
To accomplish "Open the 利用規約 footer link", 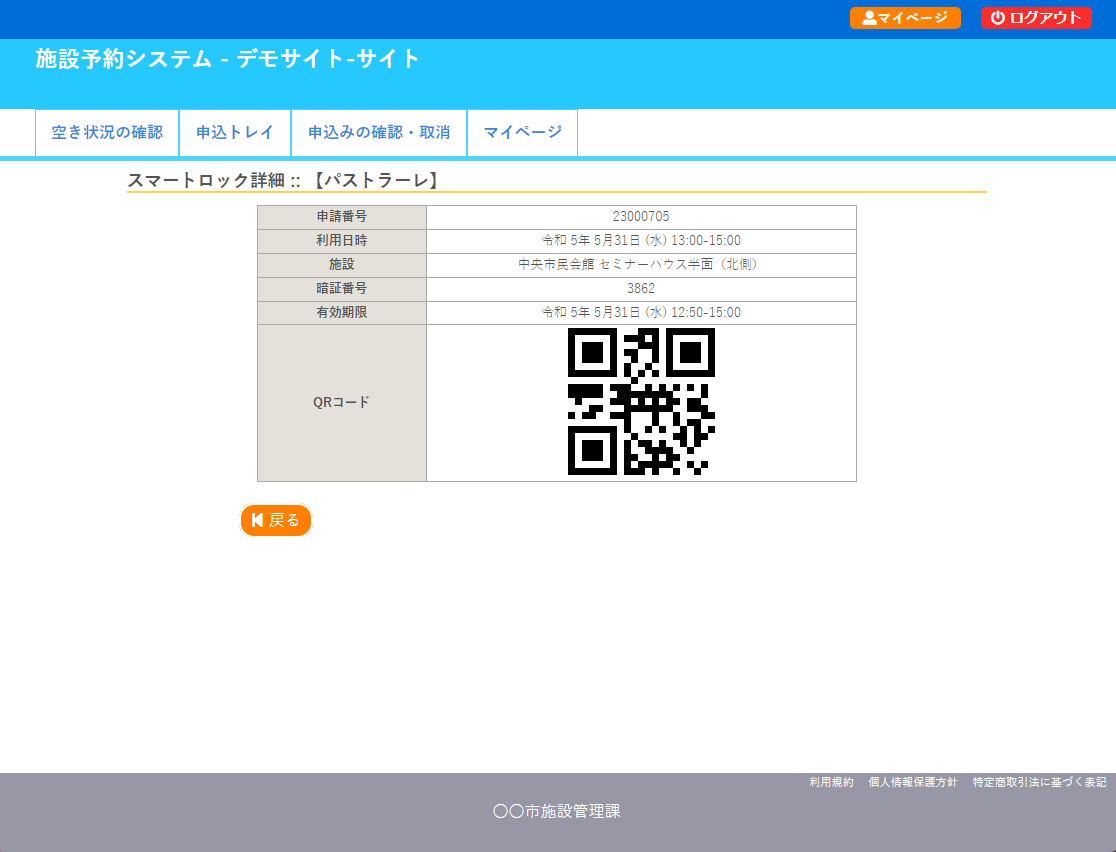I will [x=831, y=782].
